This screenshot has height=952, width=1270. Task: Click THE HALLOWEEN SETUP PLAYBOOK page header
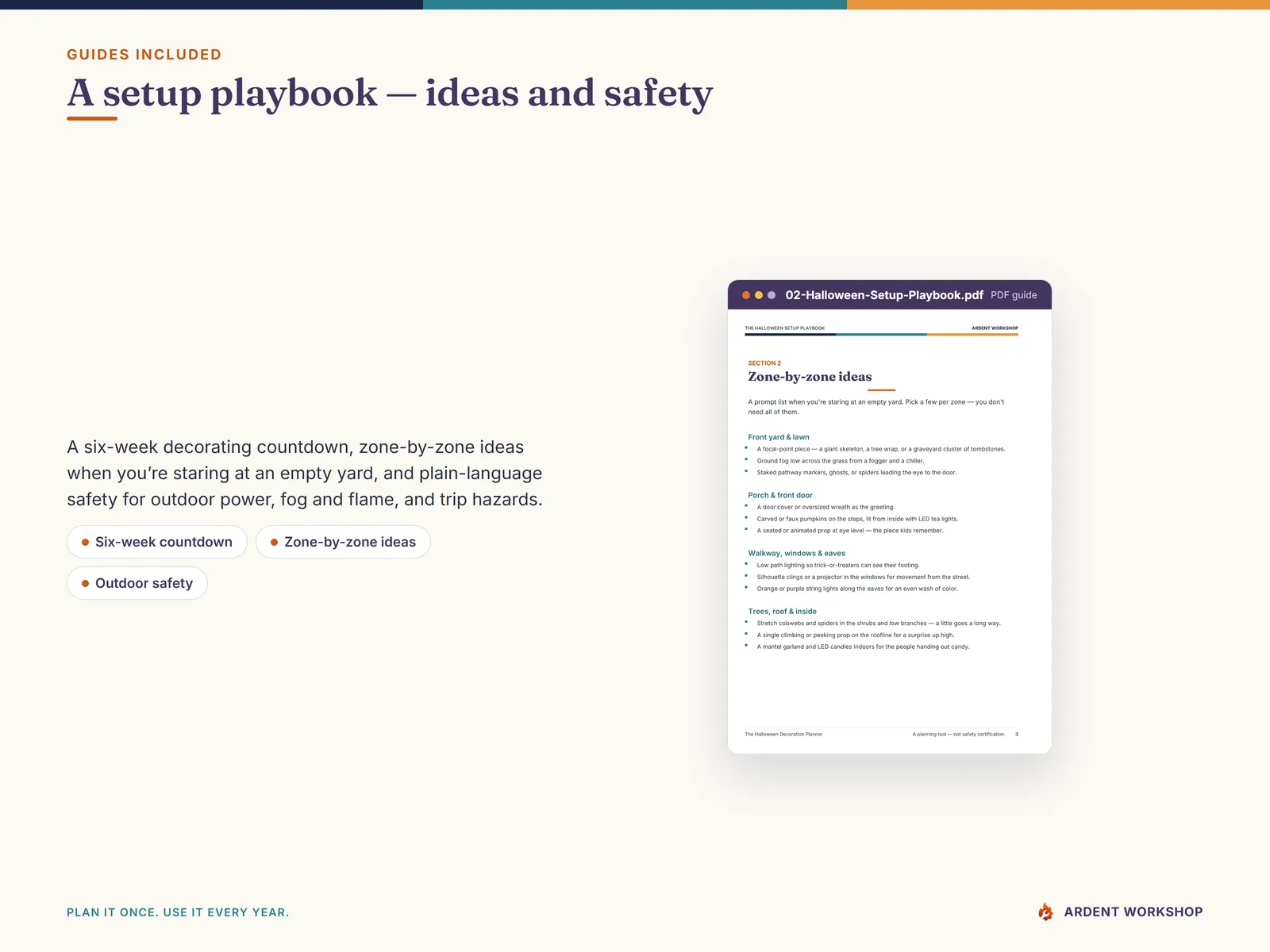[x=784, y=328]
